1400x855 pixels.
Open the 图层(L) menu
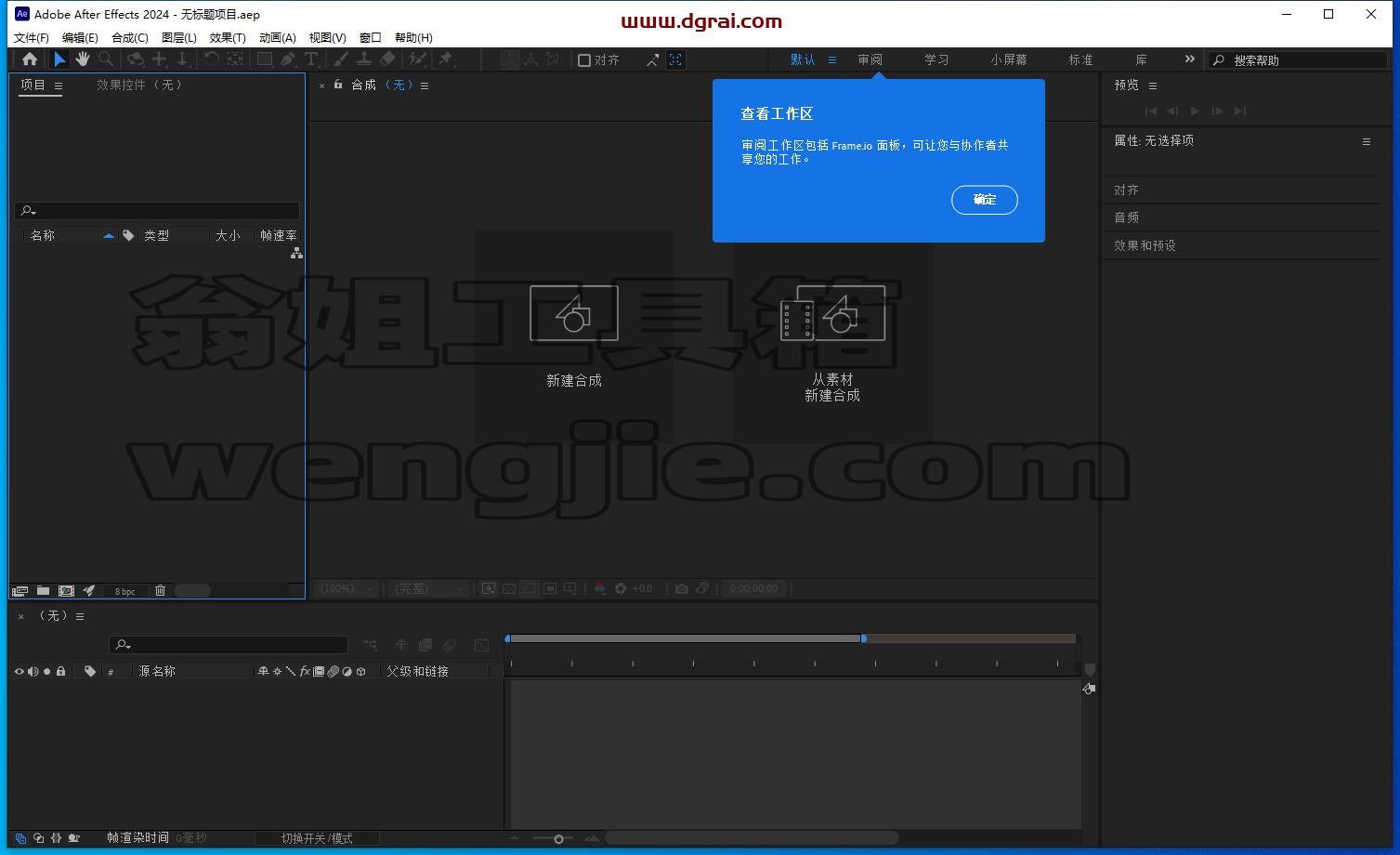click(178, 38)
